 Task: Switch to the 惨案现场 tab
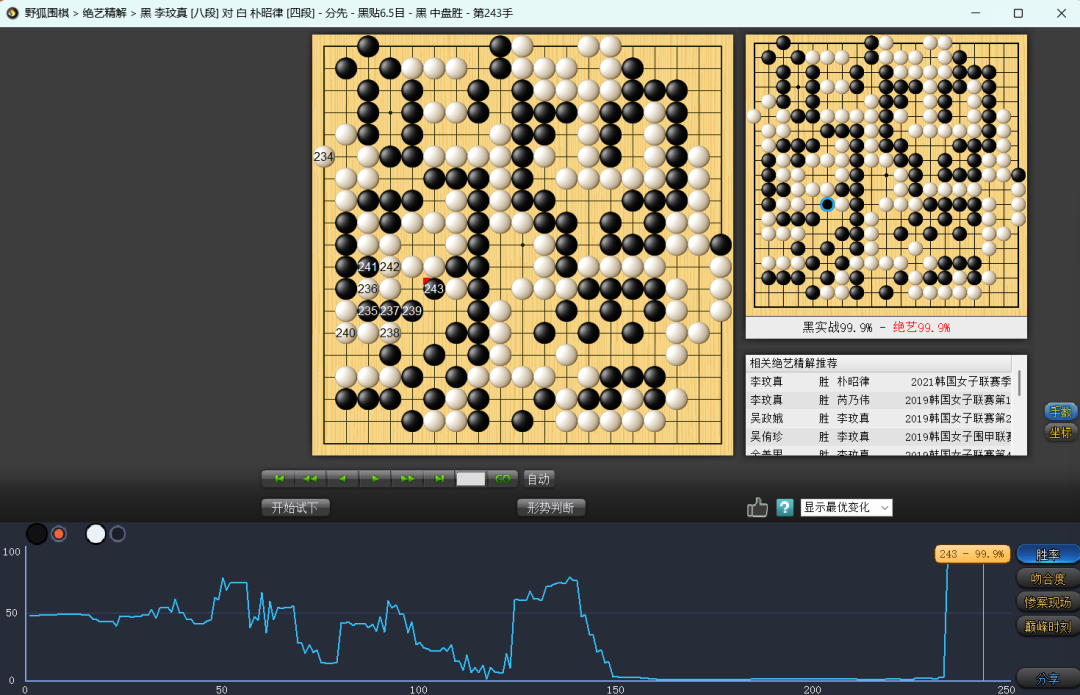(1048, 603)
